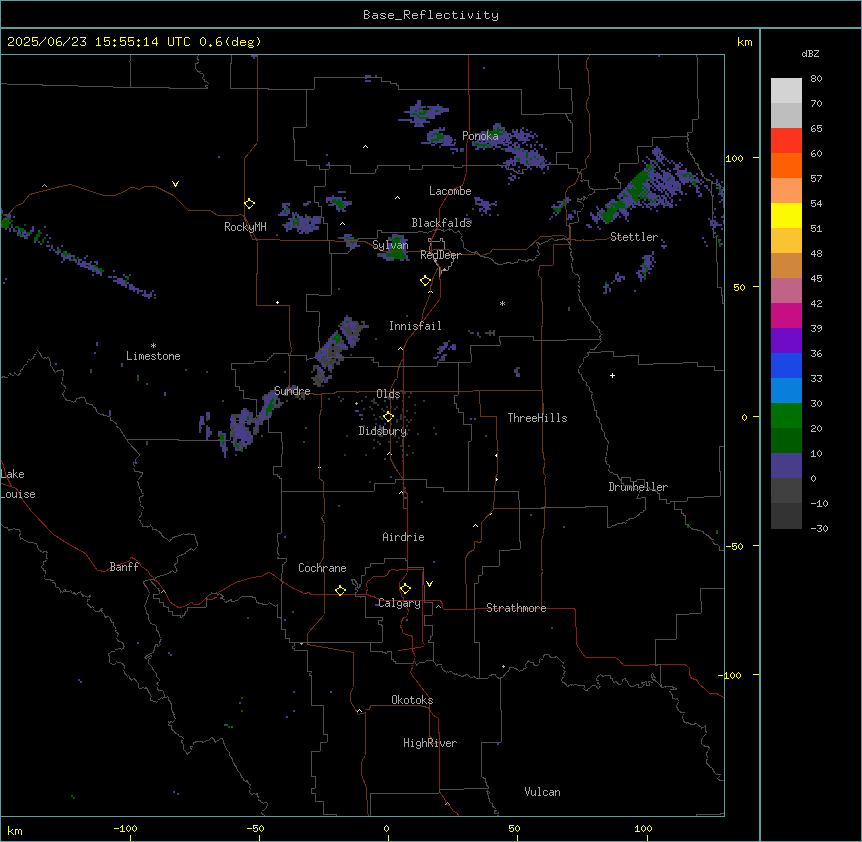Click the Stettler city label

[634, 237]
